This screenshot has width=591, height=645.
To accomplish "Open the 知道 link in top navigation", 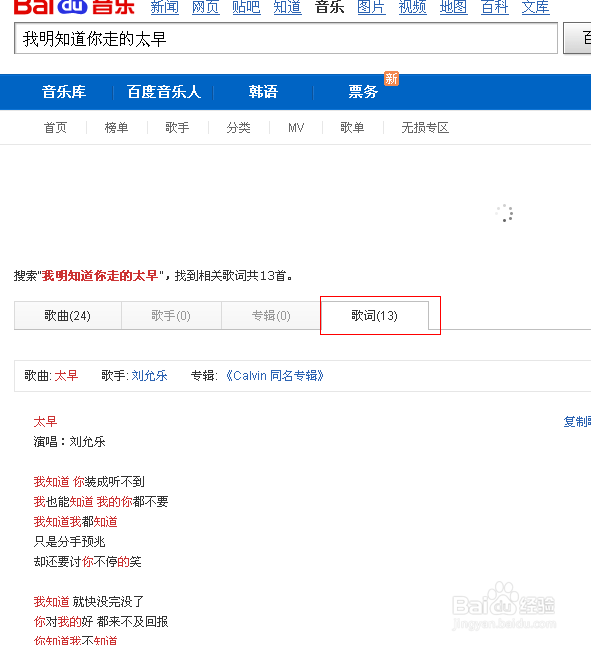I will [x=287, y=7].
